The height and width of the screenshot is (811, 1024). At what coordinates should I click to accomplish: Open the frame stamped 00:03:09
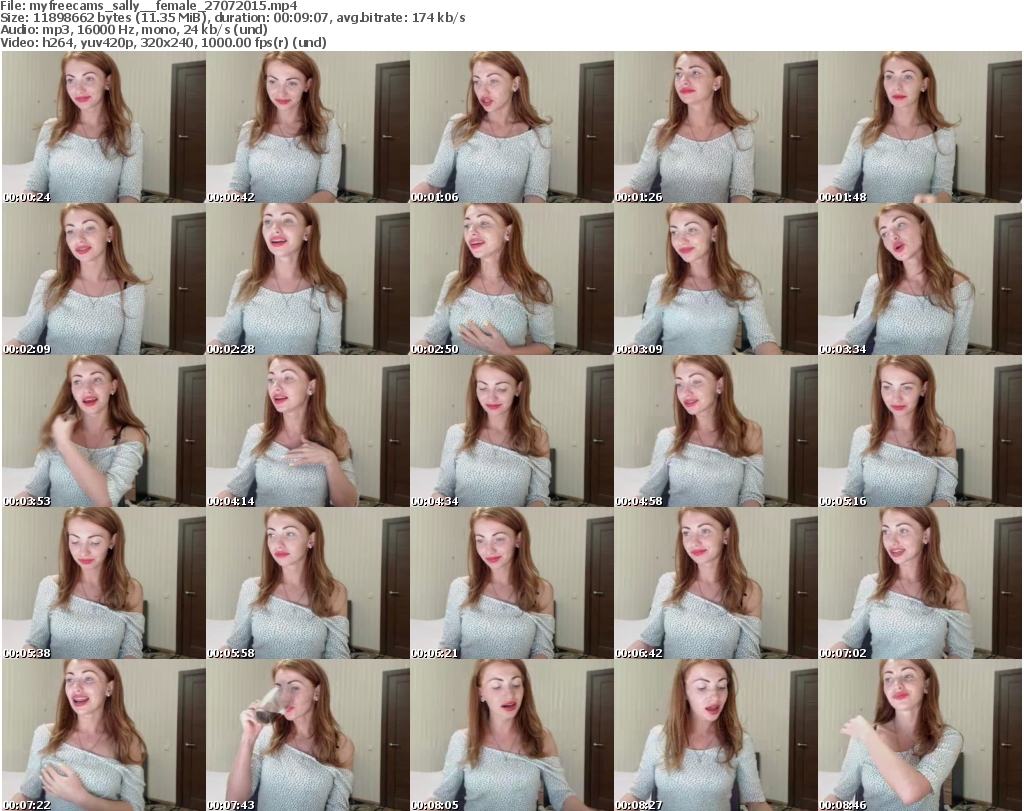[715, 279]
